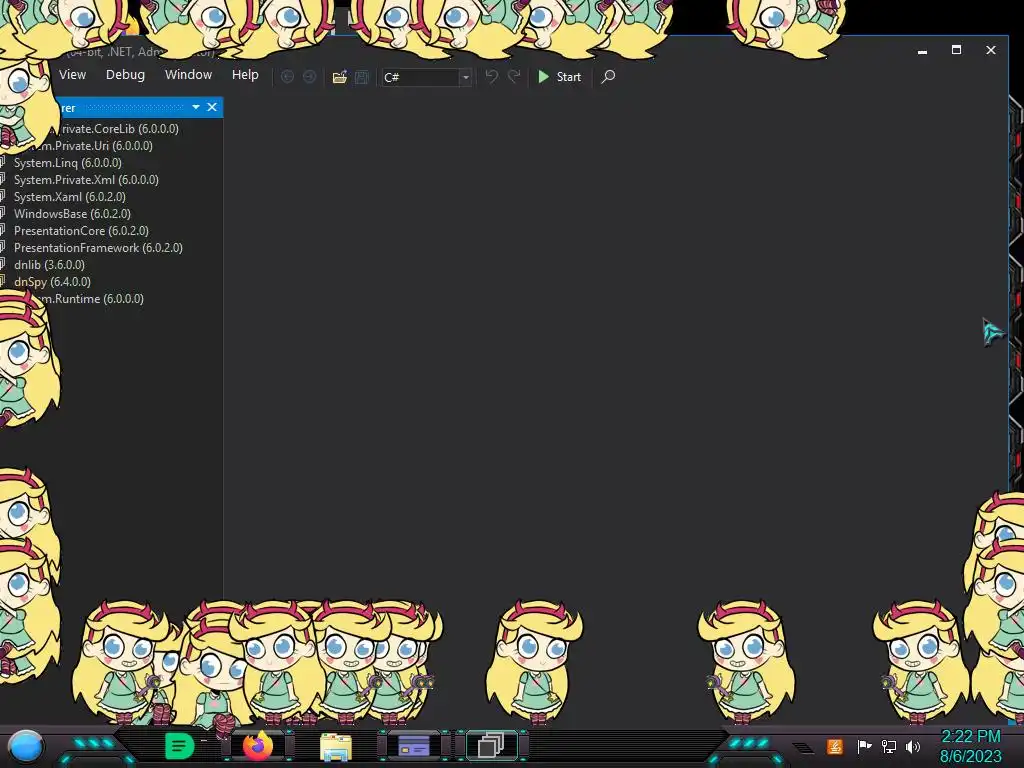
Task: Open the C# language dropdown
Action: [427, 77]
